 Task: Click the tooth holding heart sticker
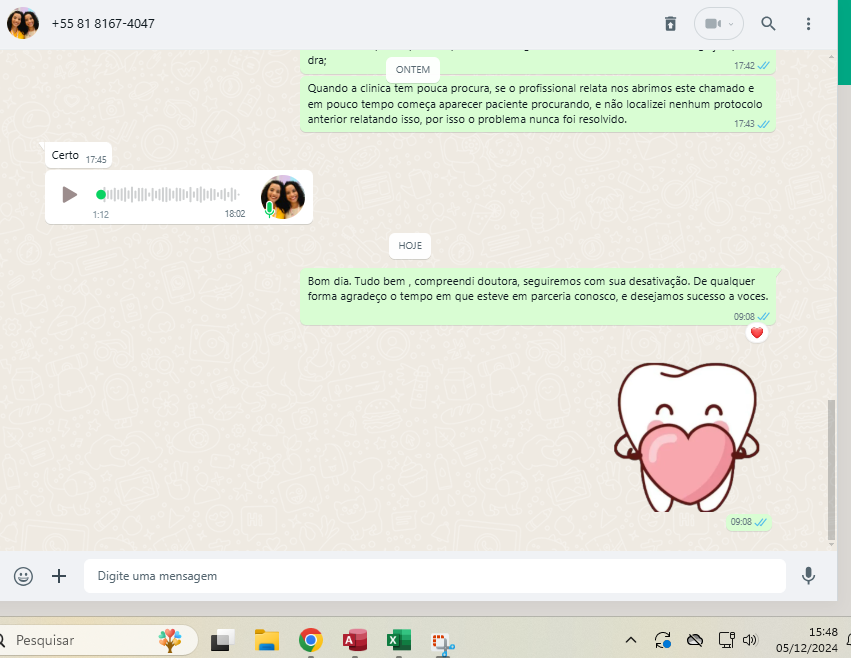click(x=687, y=437)
